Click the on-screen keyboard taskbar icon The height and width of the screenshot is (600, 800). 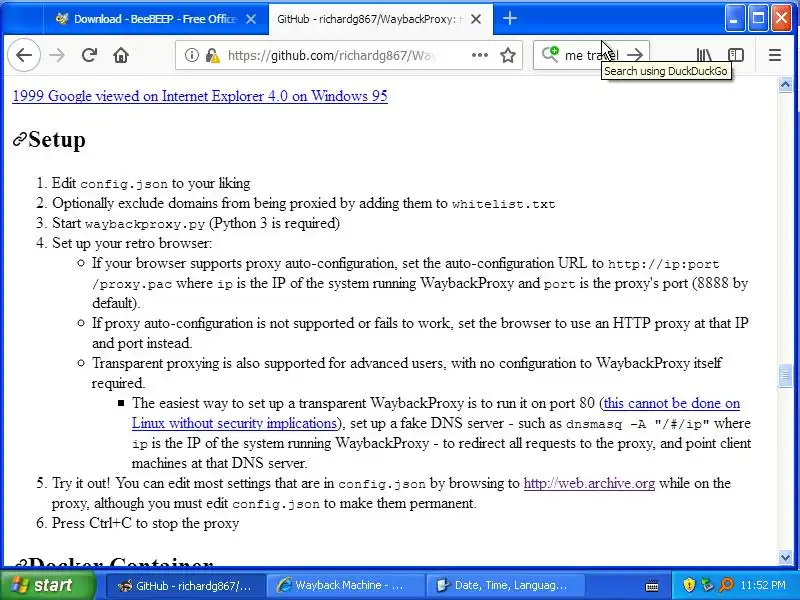652,585
